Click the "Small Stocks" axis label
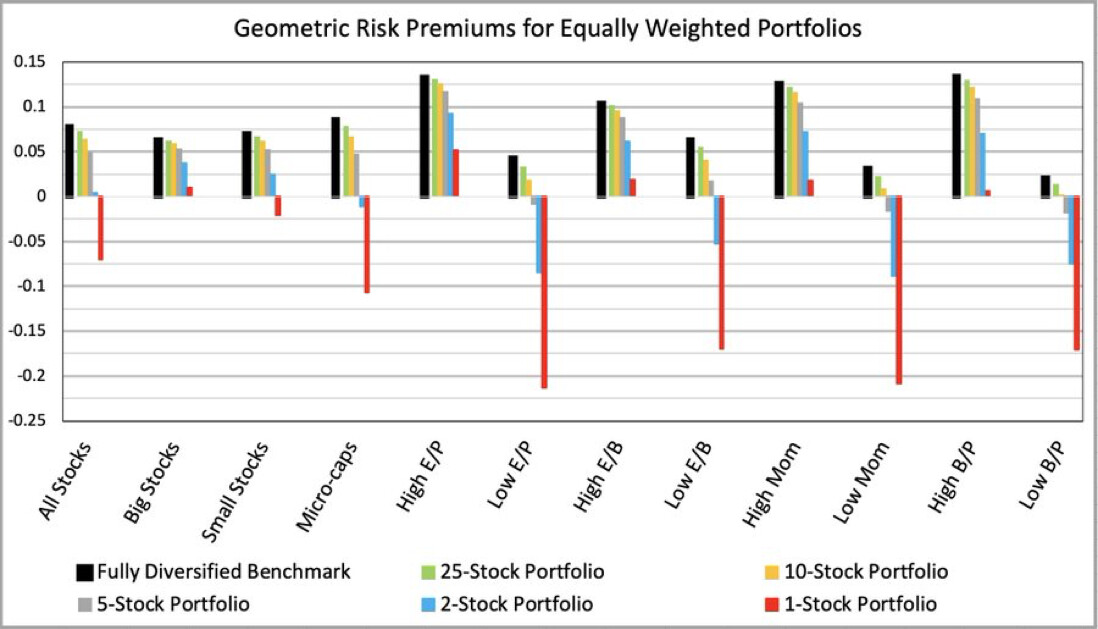 point(237,485)
